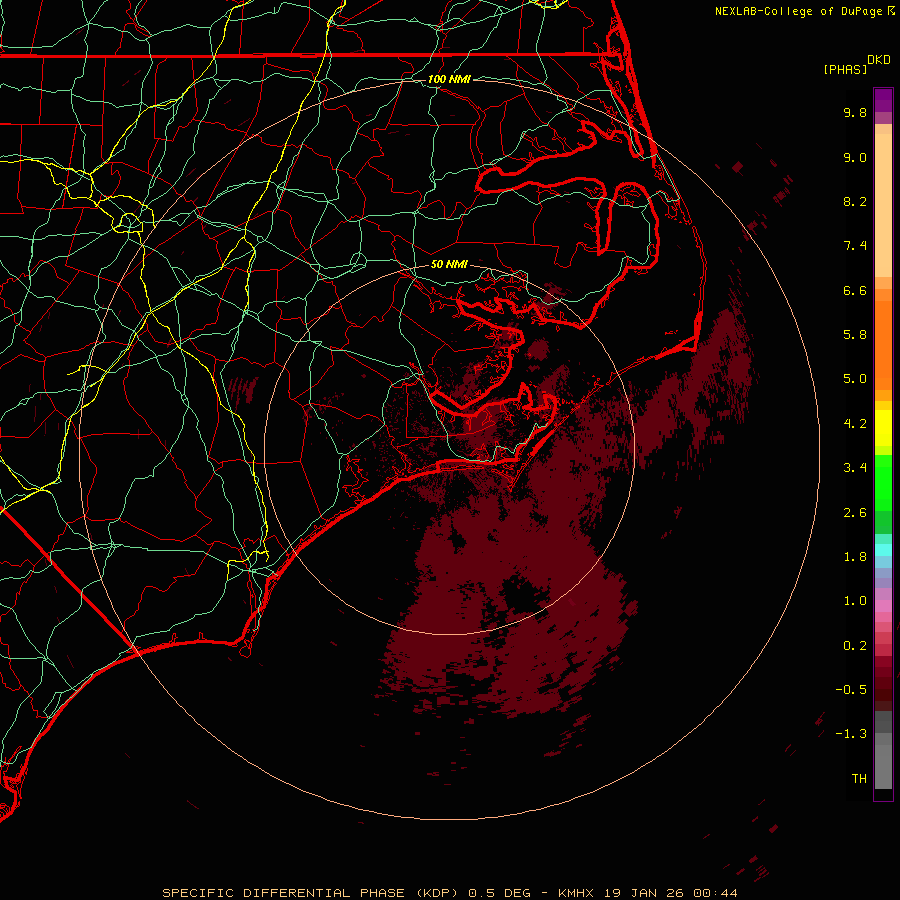Click the [PHAS] units label
900x900 pixels.
(x=845, y=69)
